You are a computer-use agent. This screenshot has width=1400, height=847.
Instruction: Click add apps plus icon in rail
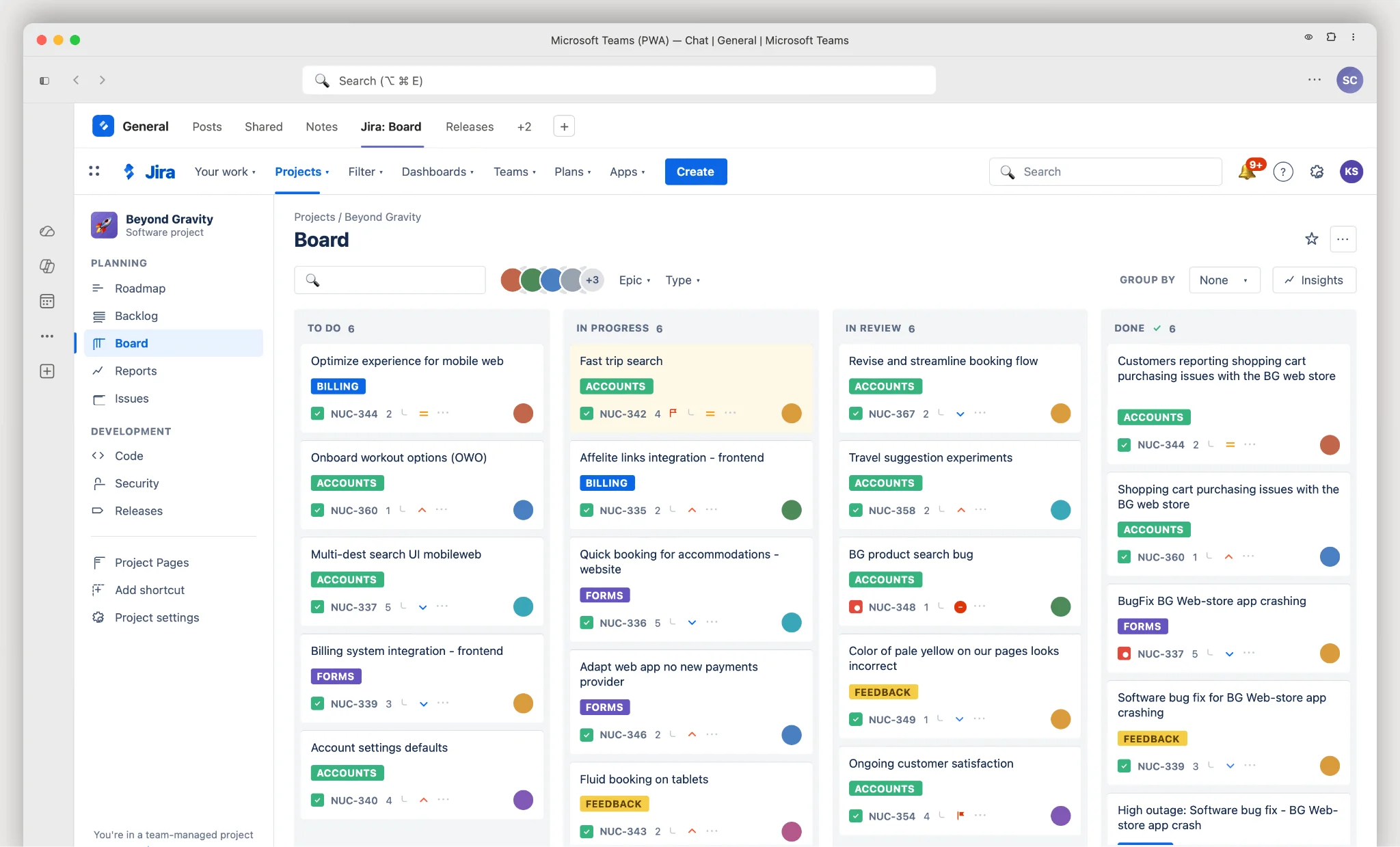[x=47, y=371]
